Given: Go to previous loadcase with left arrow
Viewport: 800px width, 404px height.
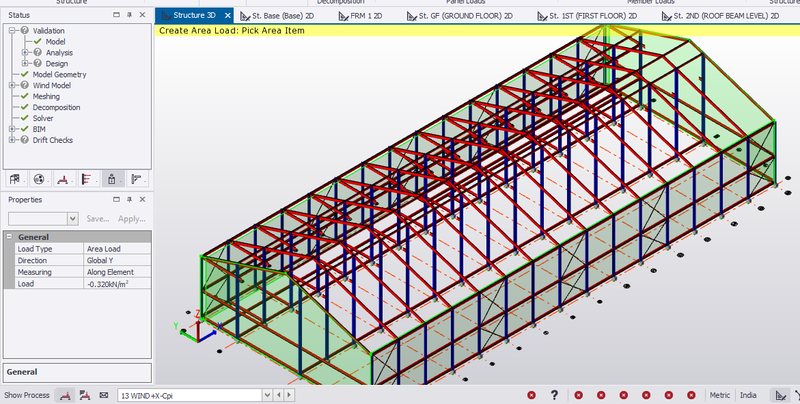Looking at the screenshot, I should click(x=279, y=395).
